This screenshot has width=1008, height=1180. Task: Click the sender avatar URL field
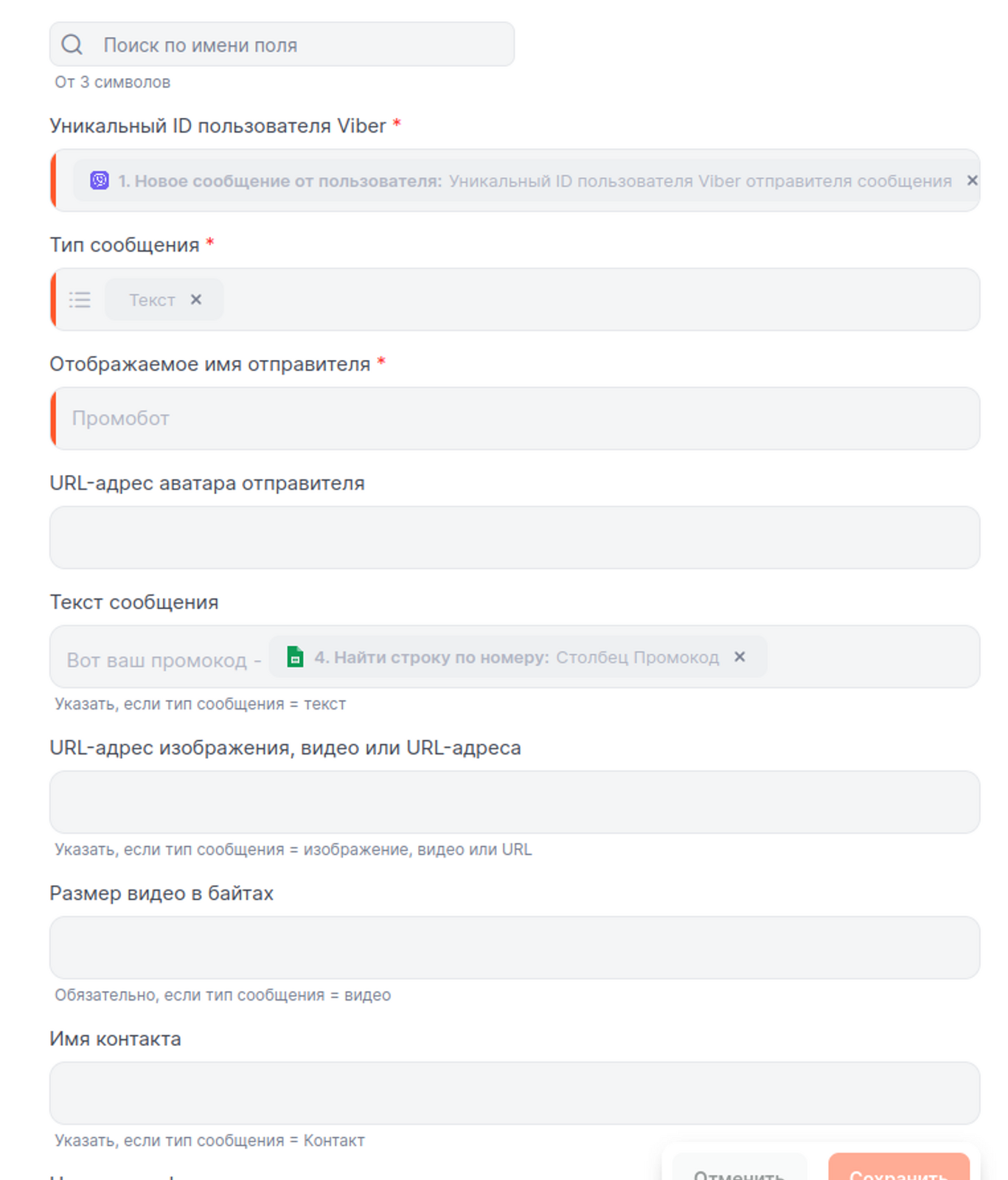click(x=515, y=538)
